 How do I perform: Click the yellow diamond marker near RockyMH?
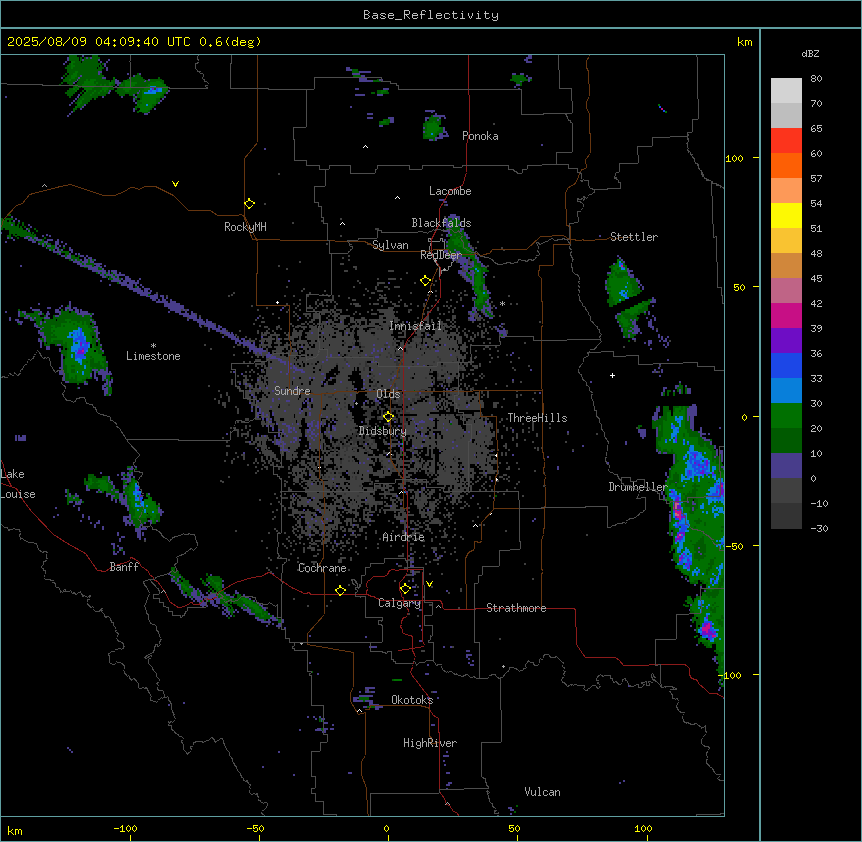coord(249,204)
